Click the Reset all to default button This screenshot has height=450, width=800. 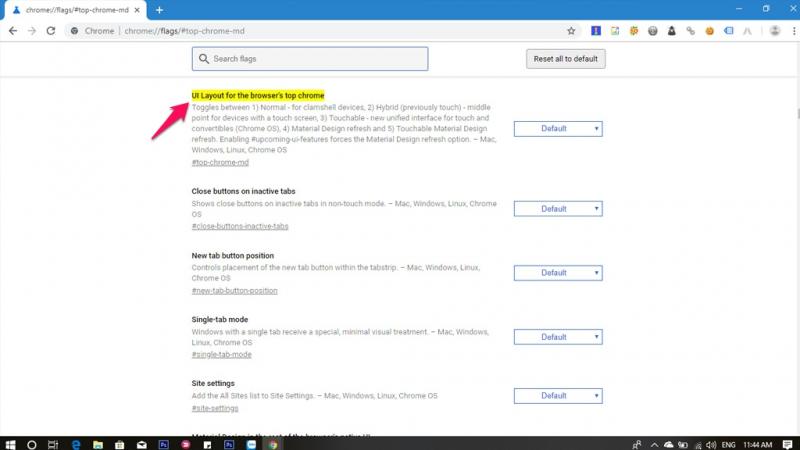coord(565,59)
